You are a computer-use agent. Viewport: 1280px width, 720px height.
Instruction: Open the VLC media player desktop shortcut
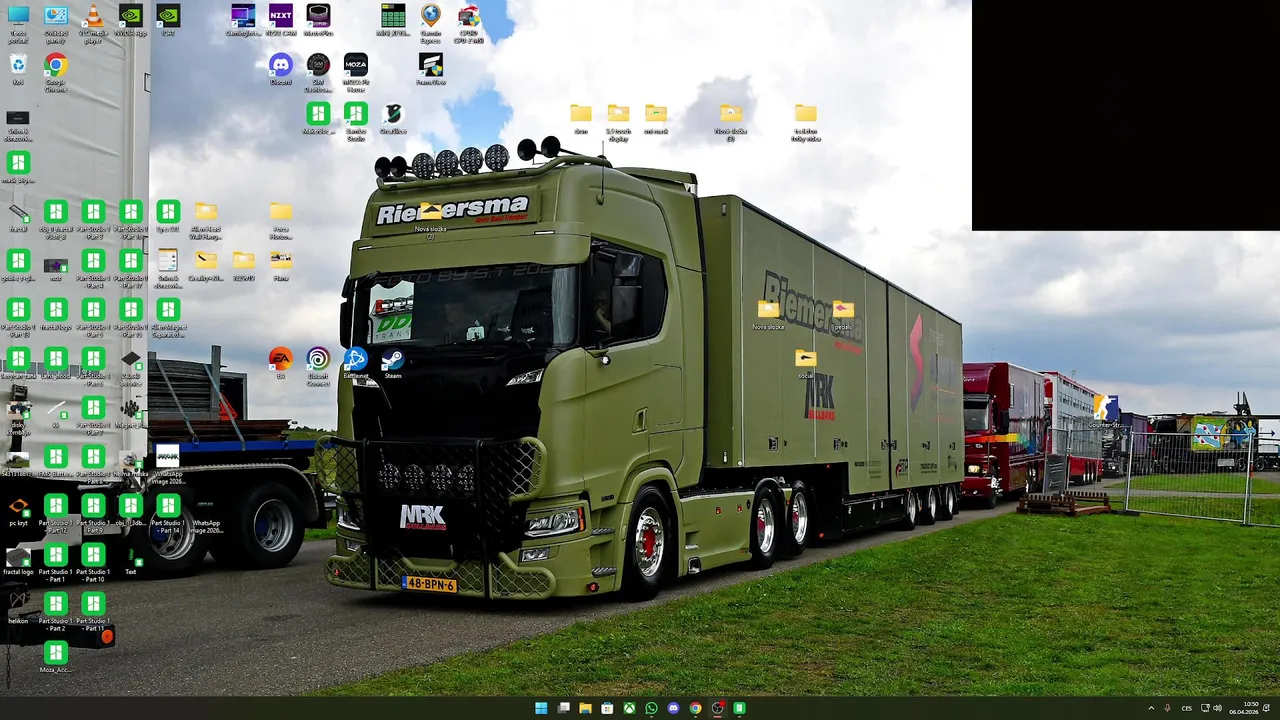(93, 23)
